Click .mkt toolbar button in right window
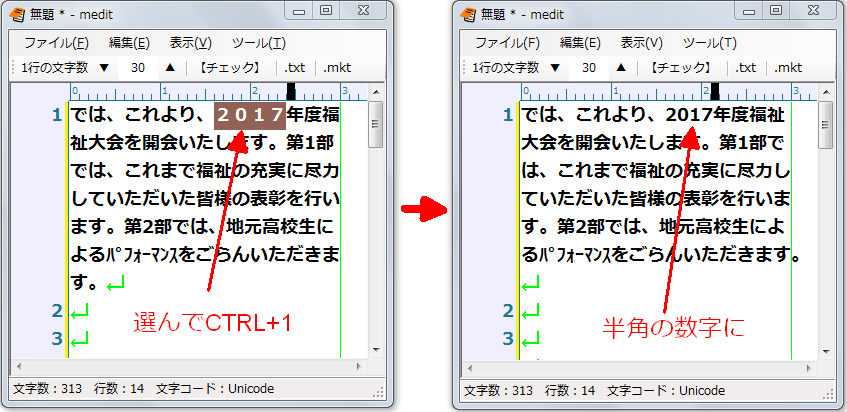 (x=788, y=68)
